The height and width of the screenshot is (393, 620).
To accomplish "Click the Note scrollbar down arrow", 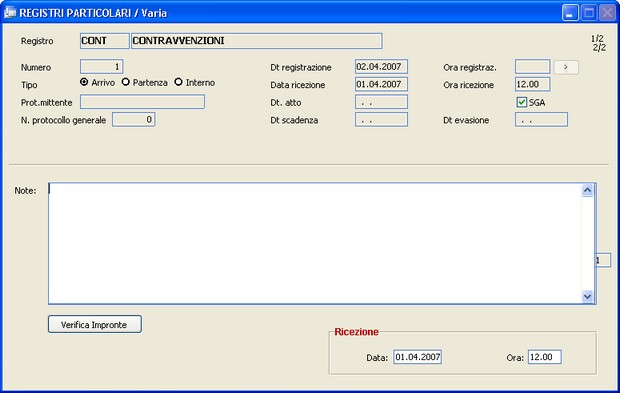I will (588, 296).
